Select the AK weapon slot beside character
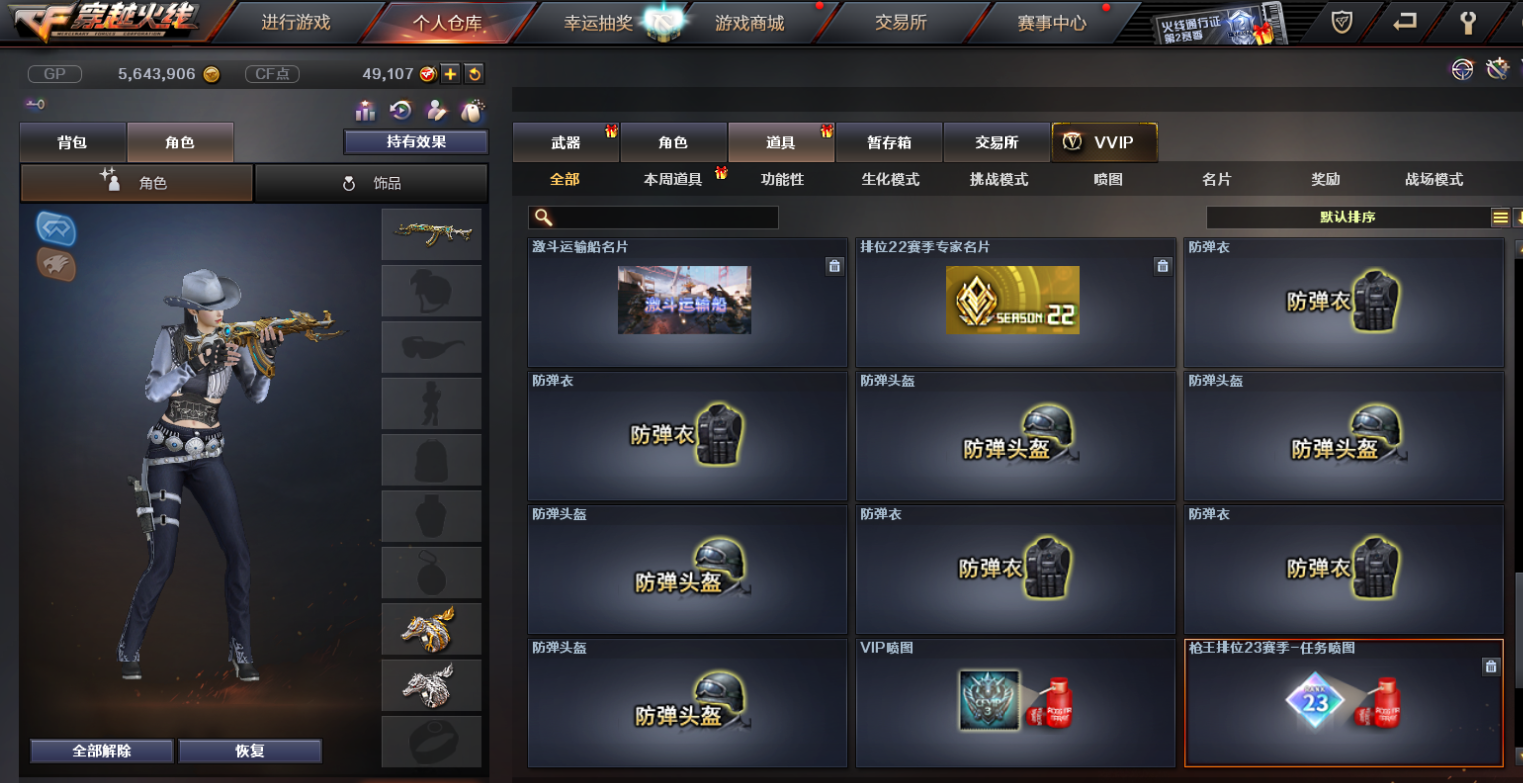This screenshot has height=783, width=1523. [x=432, y=234]
